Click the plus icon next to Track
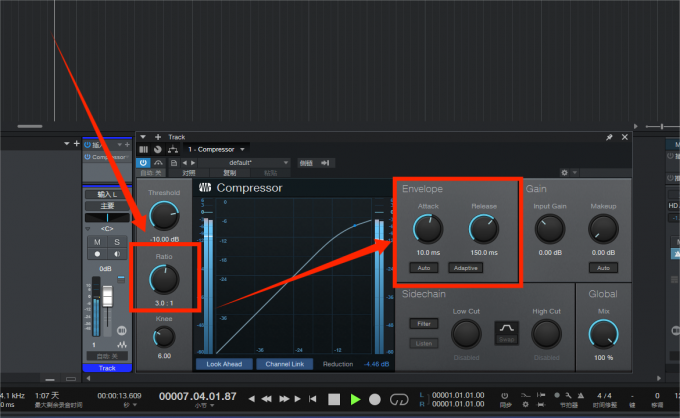 click(x=158, y=137)
